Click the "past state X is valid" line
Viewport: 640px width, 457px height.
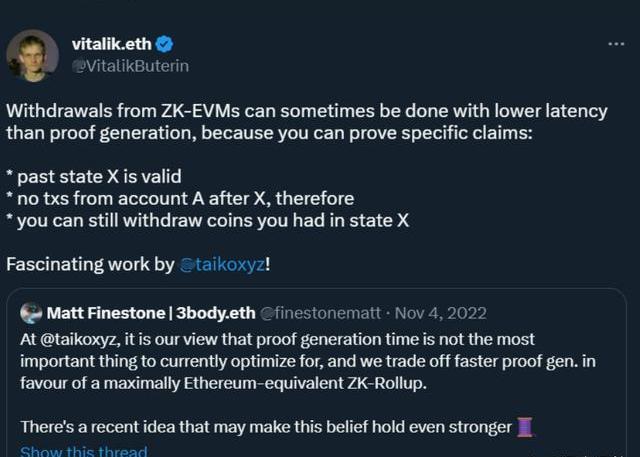tap(100, 177)
